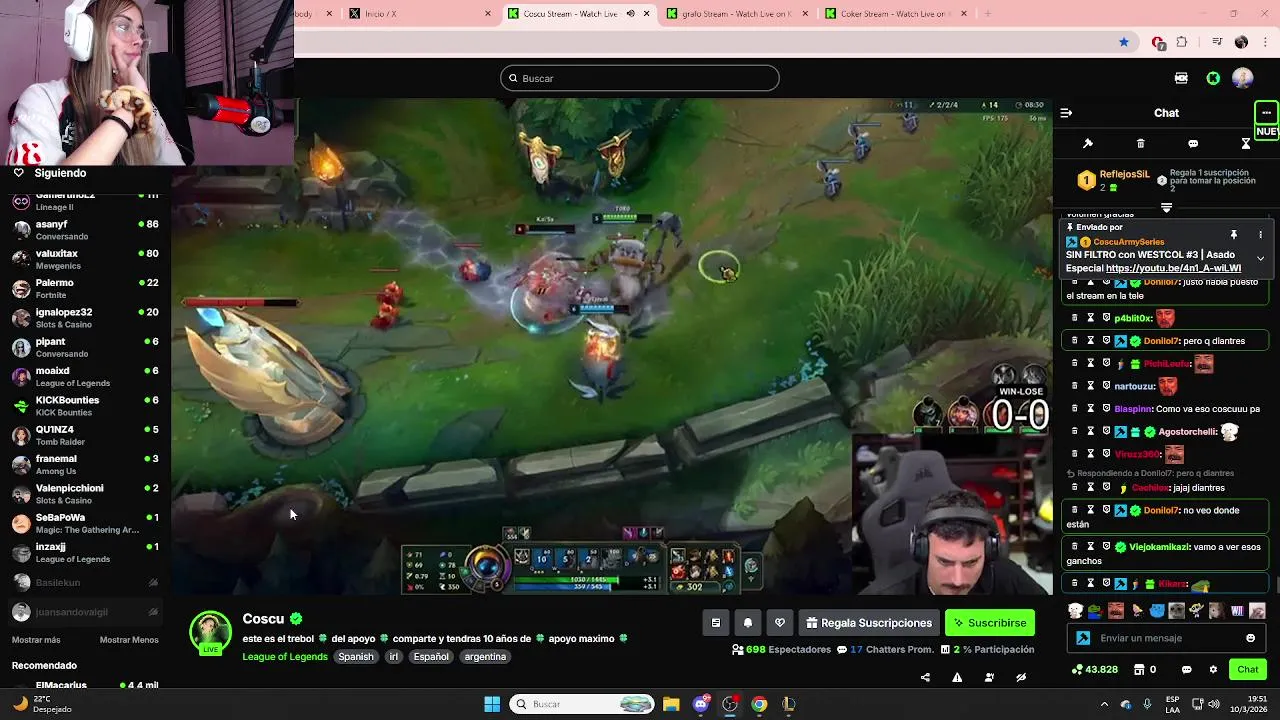Open the Kick logo icon in top bar
Image resolution: width=1280 pixels, height=720 pixels.
coord(1213,78)
